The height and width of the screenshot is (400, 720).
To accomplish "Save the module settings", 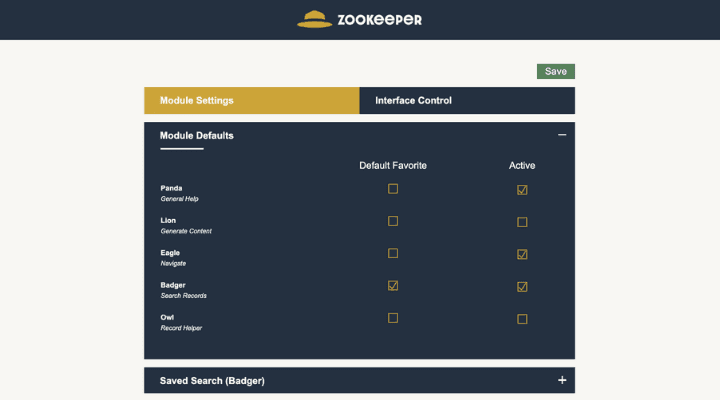I will coord(556,71).
